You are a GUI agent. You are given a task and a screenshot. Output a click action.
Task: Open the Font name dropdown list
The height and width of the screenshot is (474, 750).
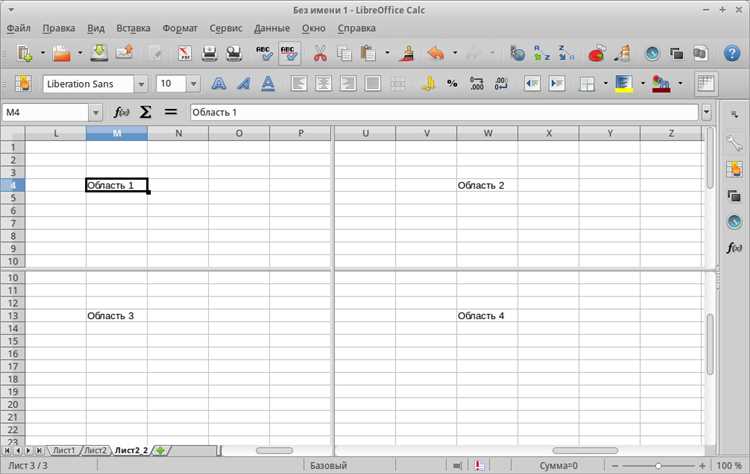click(141, 84)
